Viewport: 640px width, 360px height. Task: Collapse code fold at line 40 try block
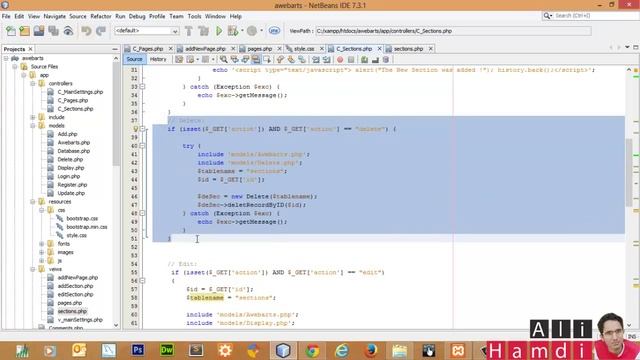click(x=142, y=146)
